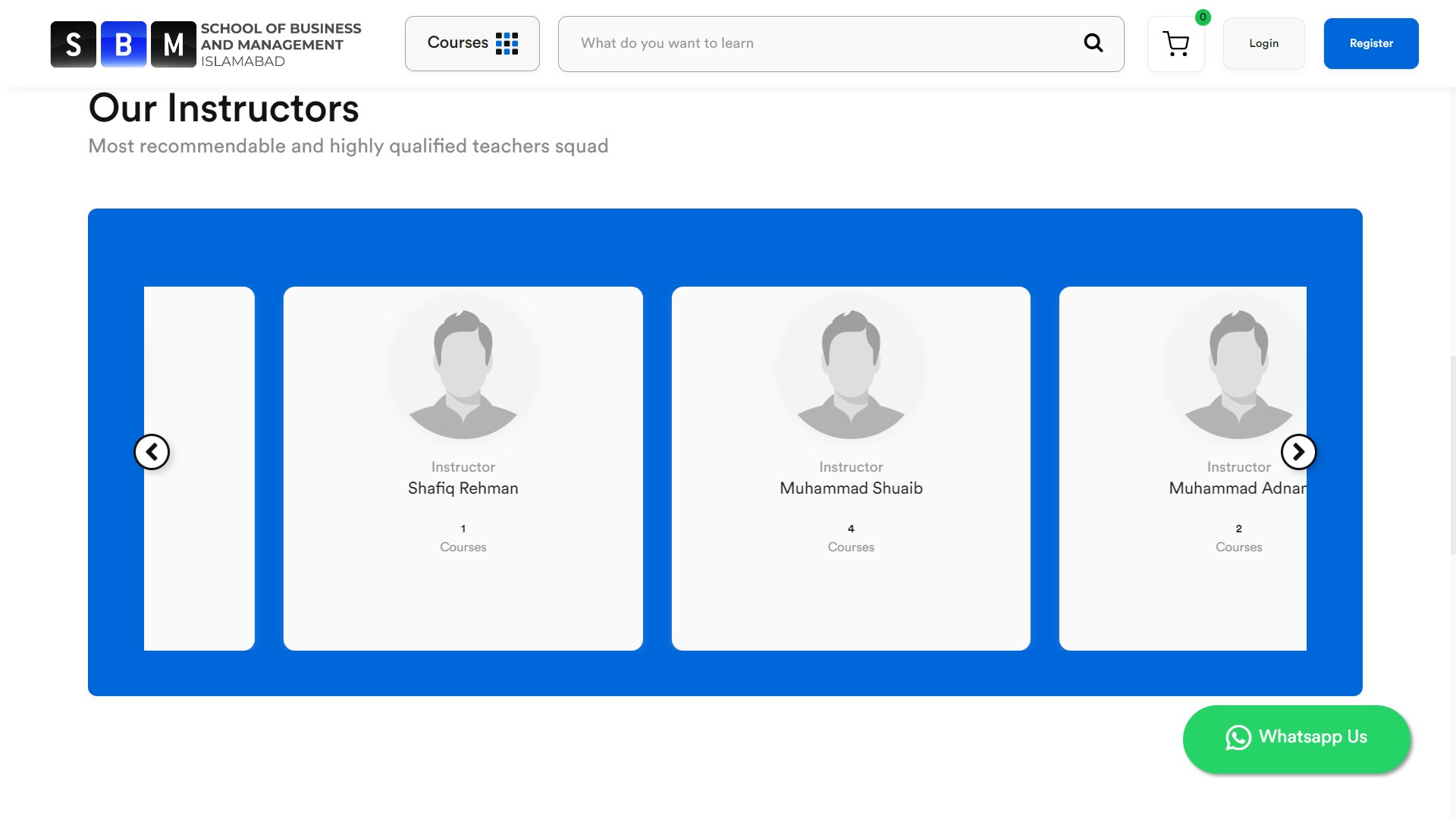The image size is (1456, 819).
Task: Click Muhammad Shuaib's 4 Courses count
Action: tap(851, 538)
